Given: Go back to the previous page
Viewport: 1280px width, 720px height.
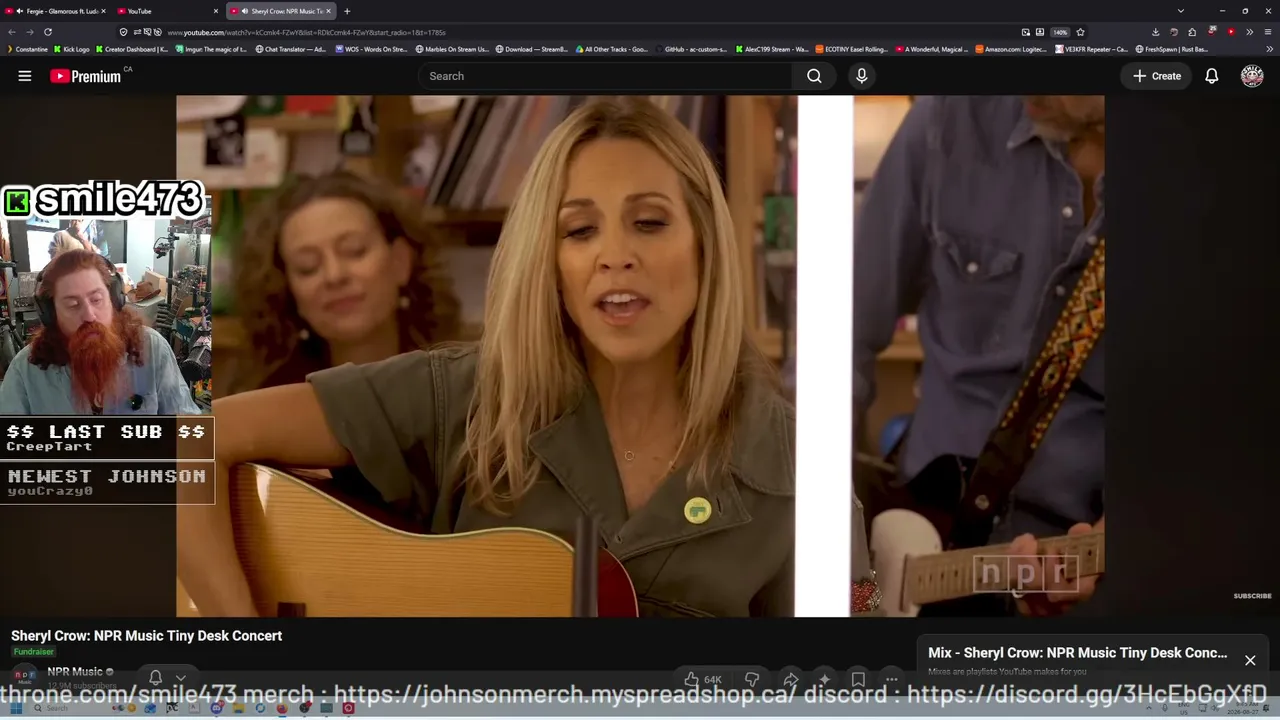Looking at the screenshot, I should click(x=12, y=32).
